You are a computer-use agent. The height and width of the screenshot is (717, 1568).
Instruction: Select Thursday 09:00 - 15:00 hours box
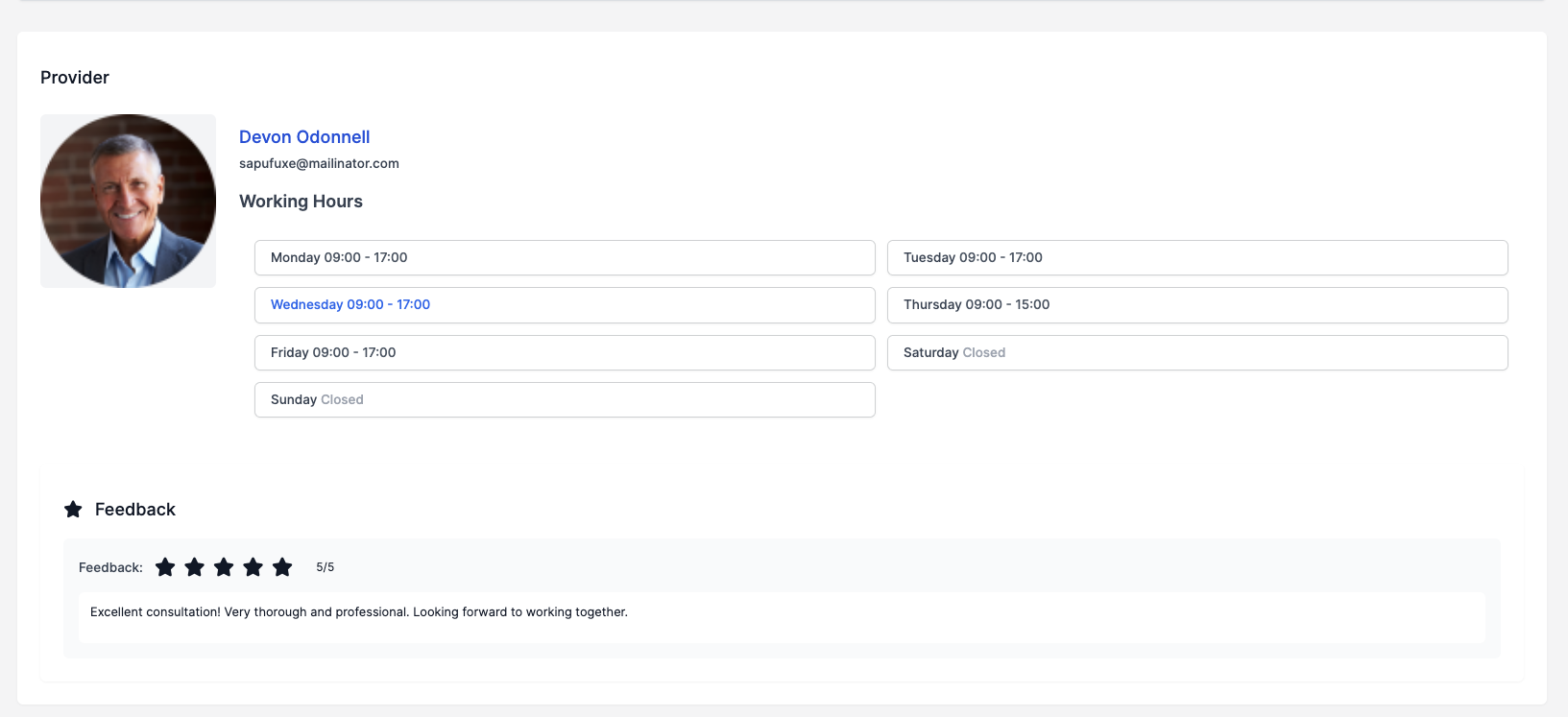tap(1197, 305)
